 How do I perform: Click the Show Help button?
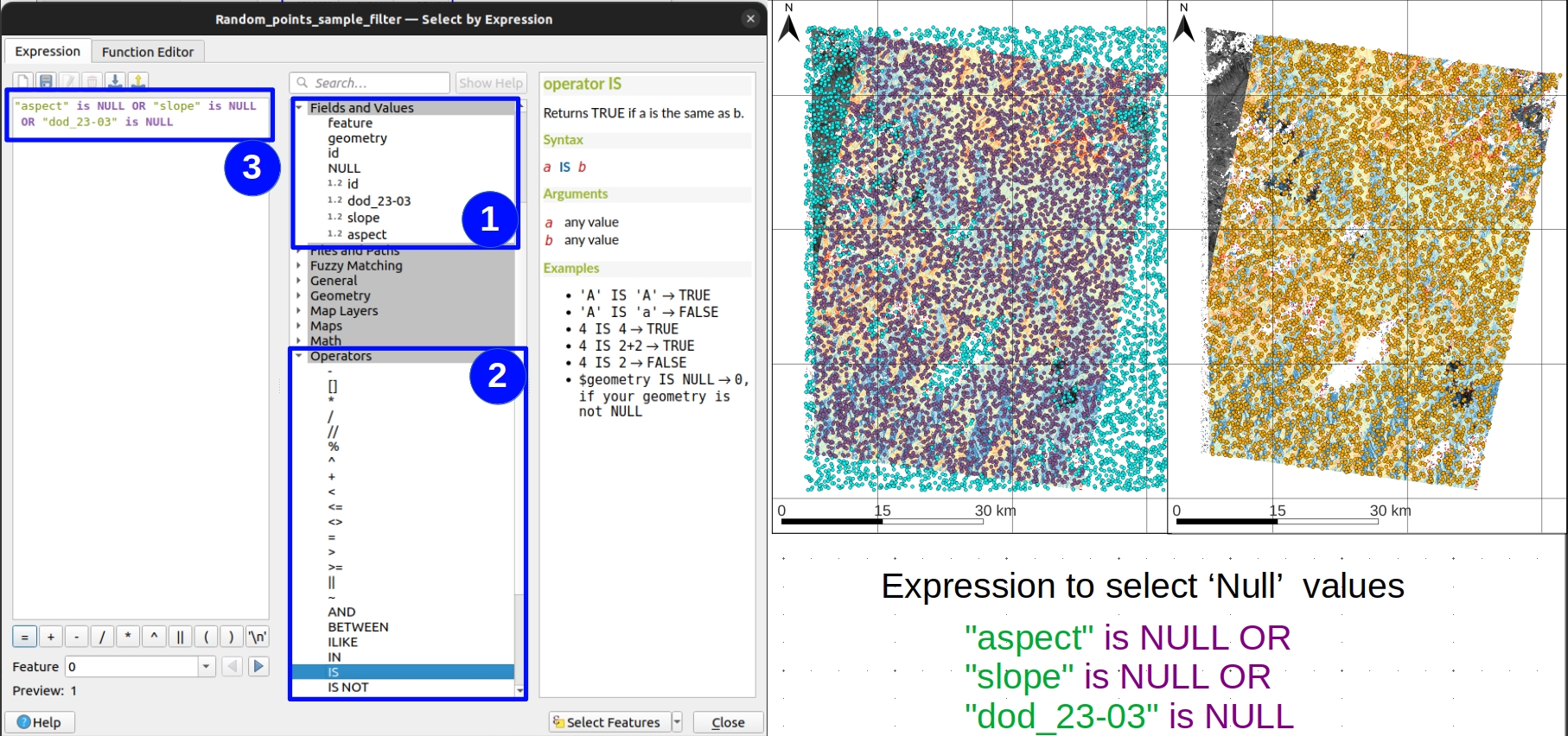point(491,83)
